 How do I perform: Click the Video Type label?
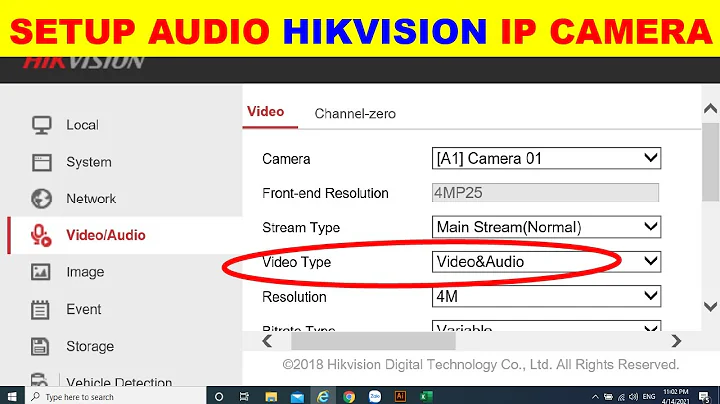[297, 262]
